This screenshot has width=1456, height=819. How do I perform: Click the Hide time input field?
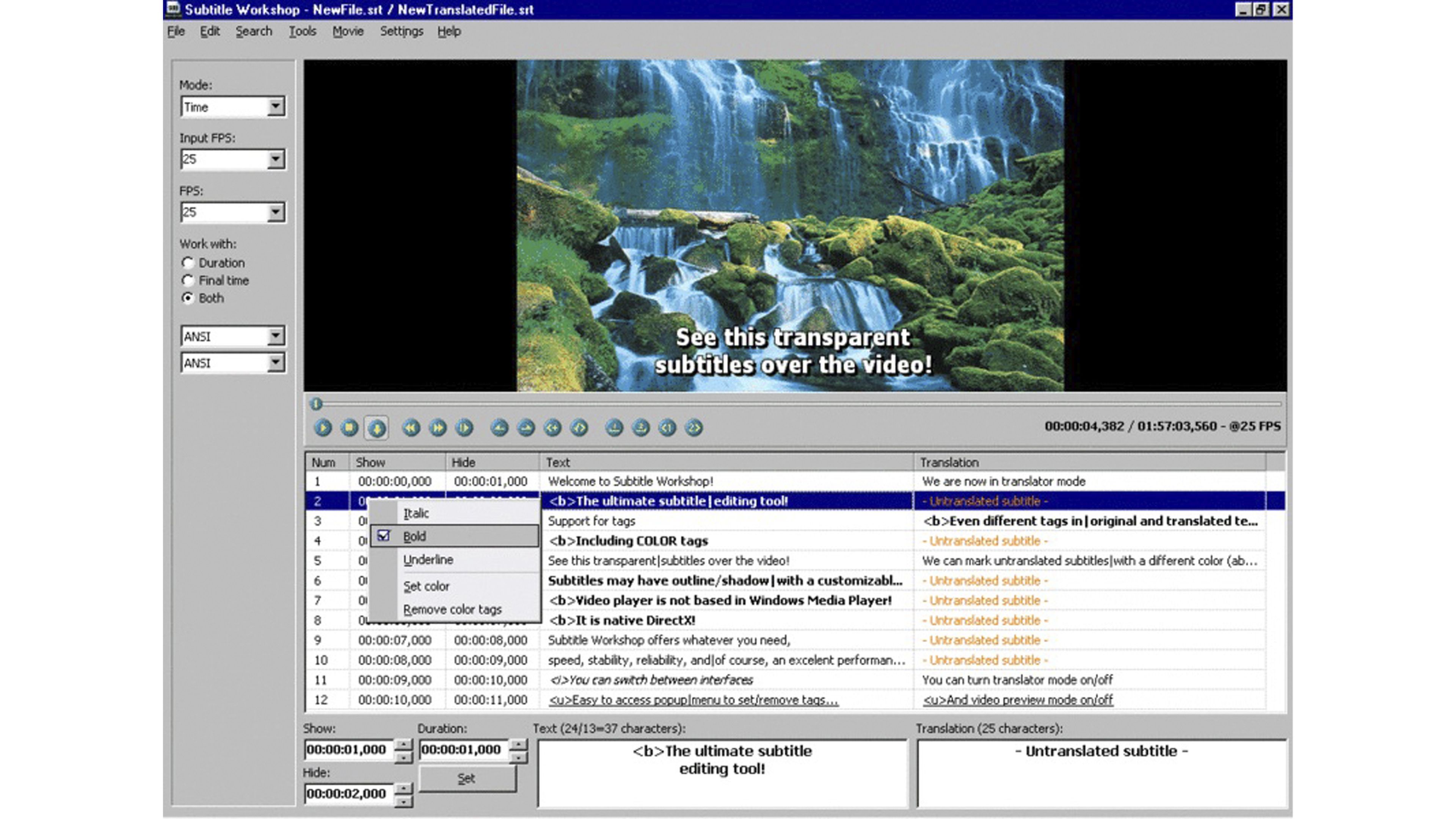click(349, 794)
